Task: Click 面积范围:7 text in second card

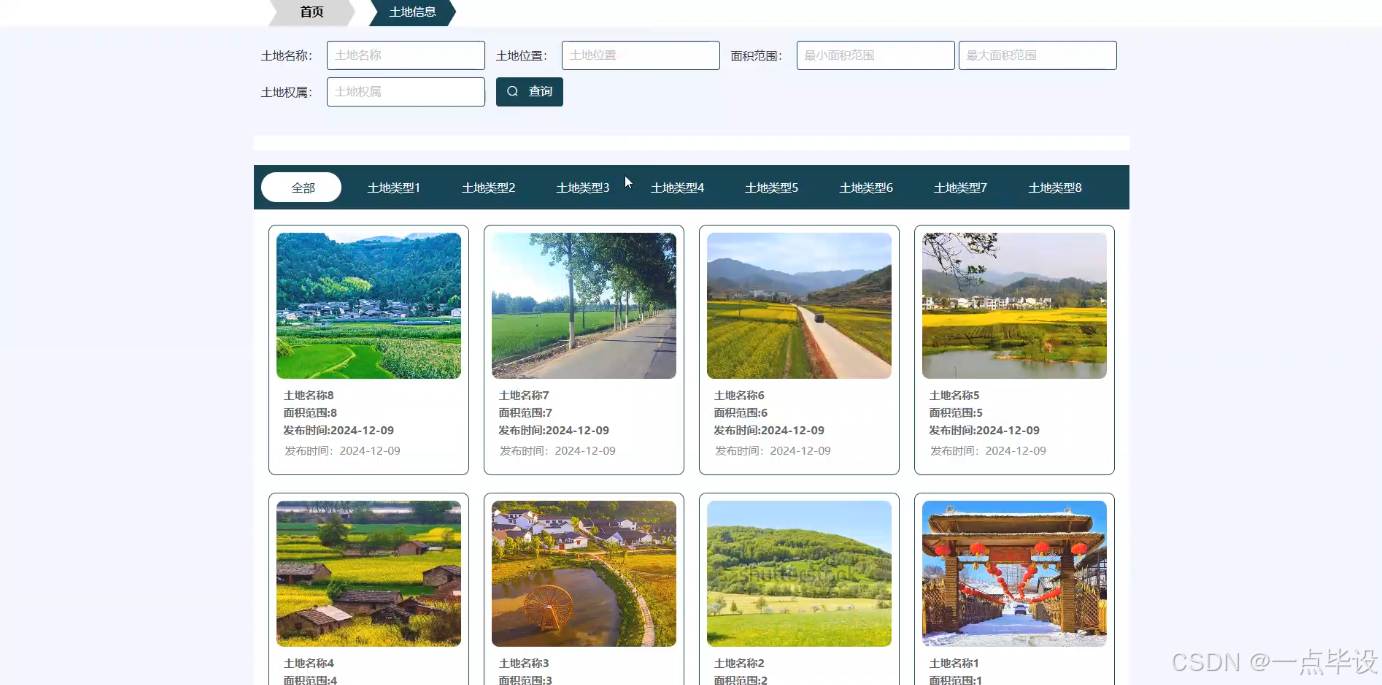Action: 526,413
